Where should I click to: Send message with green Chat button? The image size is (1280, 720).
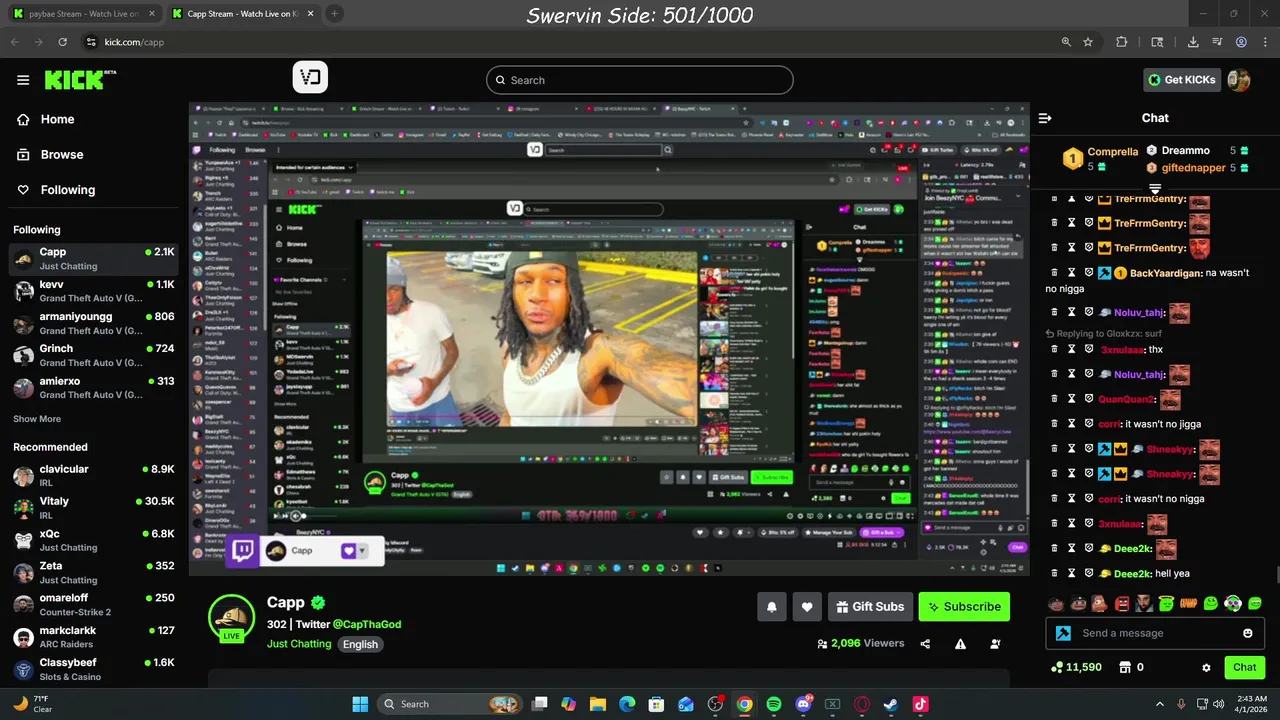tap(1245, 667)
